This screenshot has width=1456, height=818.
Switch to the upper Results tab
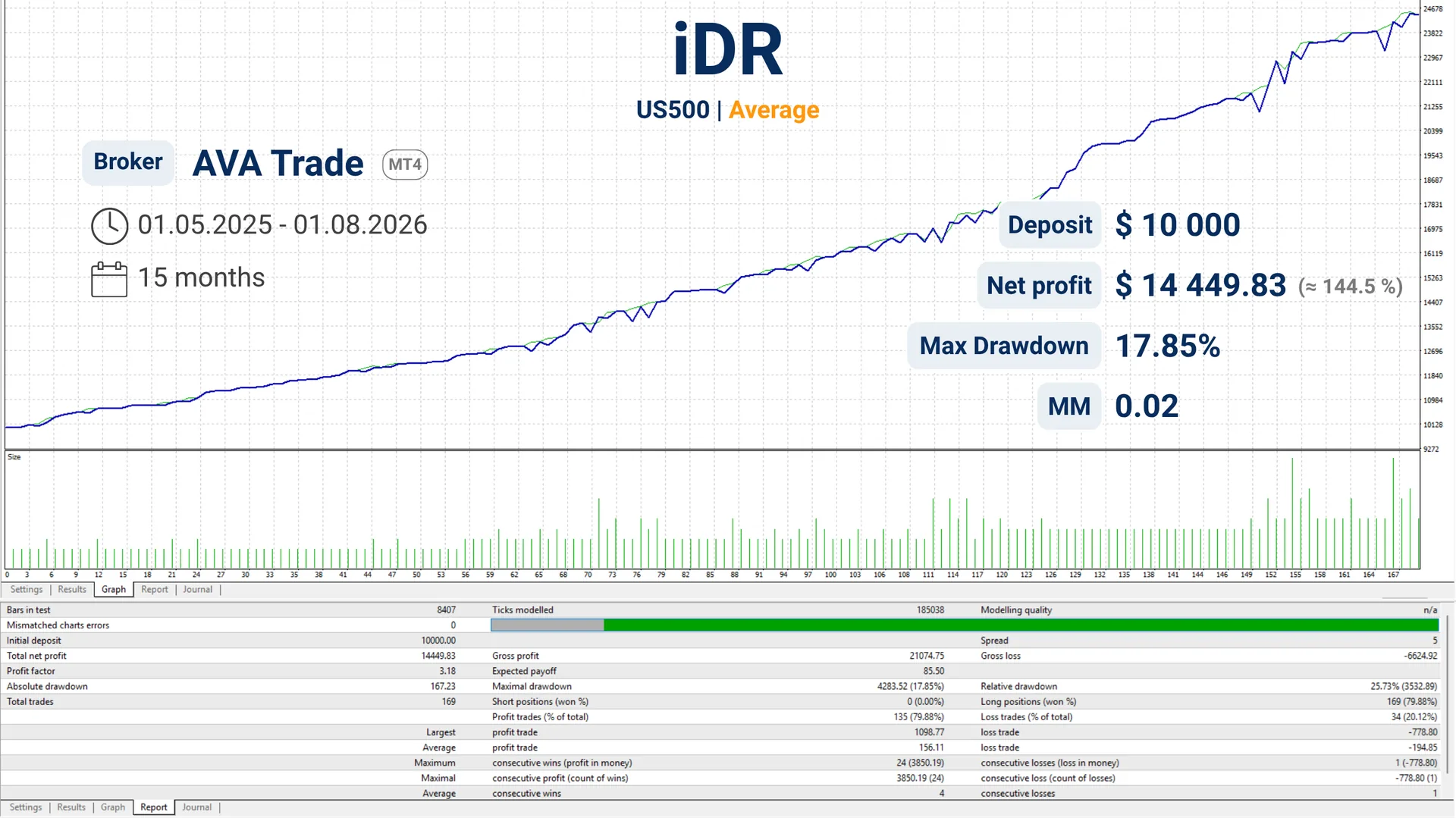72,590
